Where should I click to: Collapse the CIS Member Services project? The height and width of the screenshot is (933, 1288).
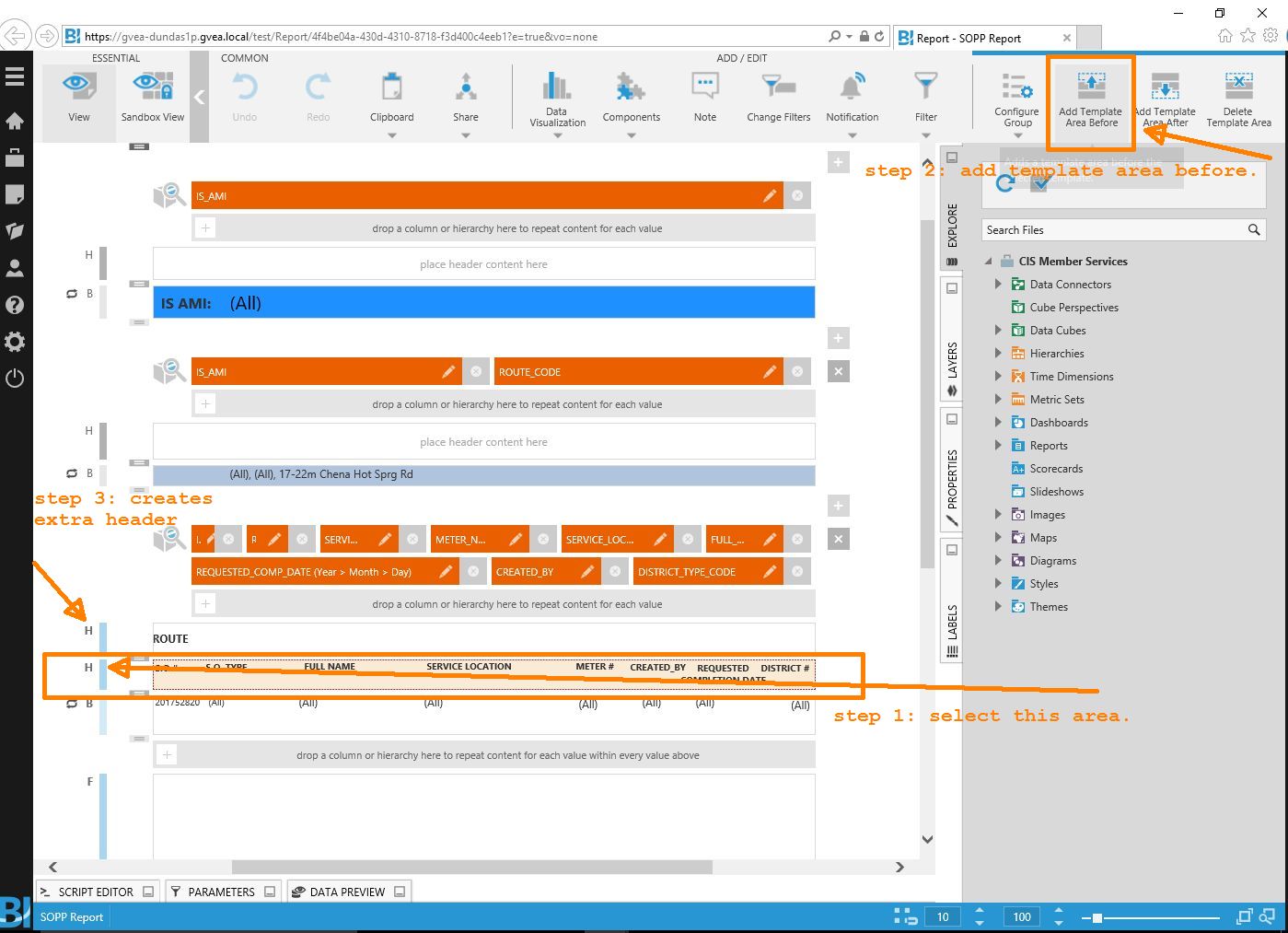[988, 262]
